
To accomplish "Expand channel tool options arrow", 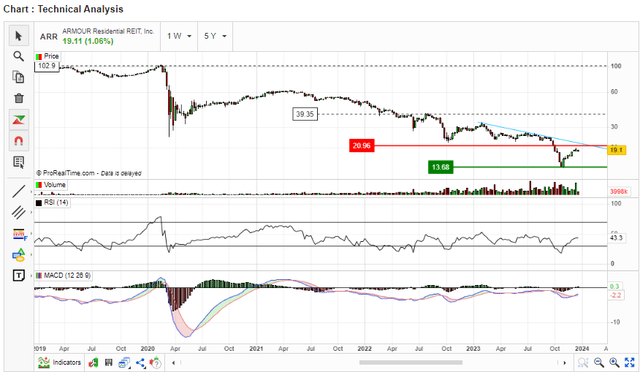I will pos(31,212).
